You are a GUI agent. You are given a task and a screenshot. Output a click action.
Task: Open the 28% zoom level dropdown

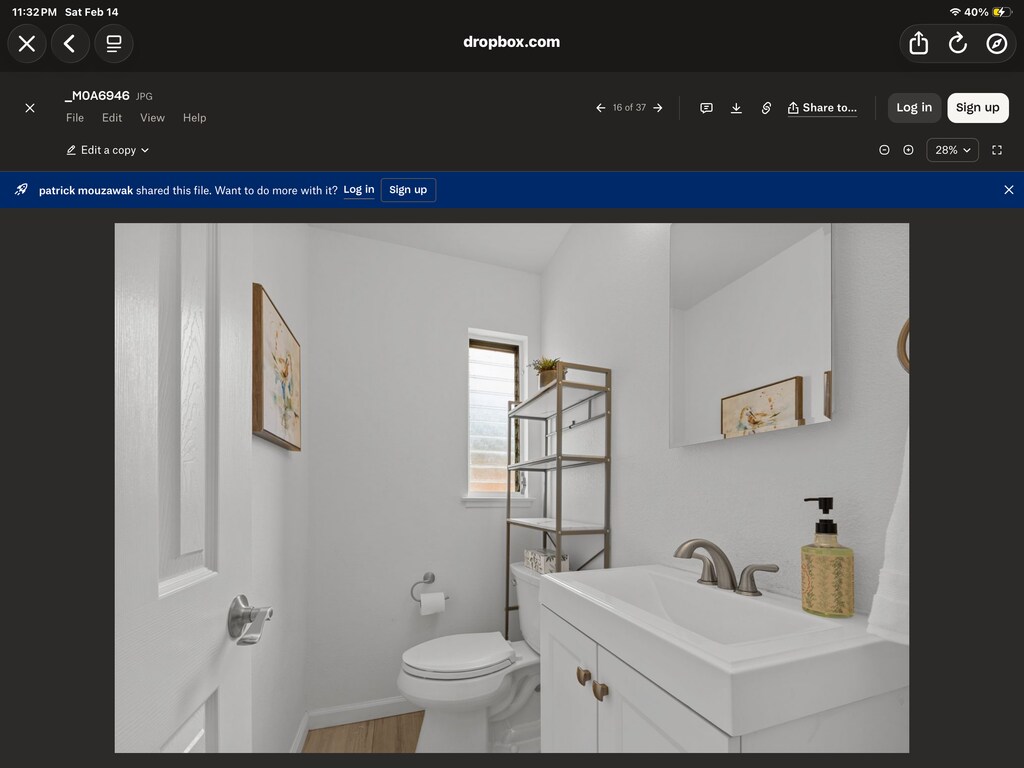952,150
